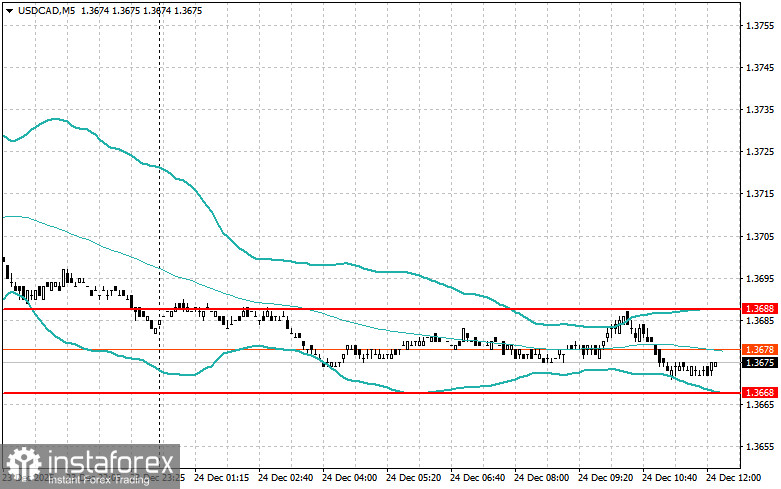Click the 24 Dec 01:15 time label
This screenshot has height=489, width=781.
click(x=222, y=478)
